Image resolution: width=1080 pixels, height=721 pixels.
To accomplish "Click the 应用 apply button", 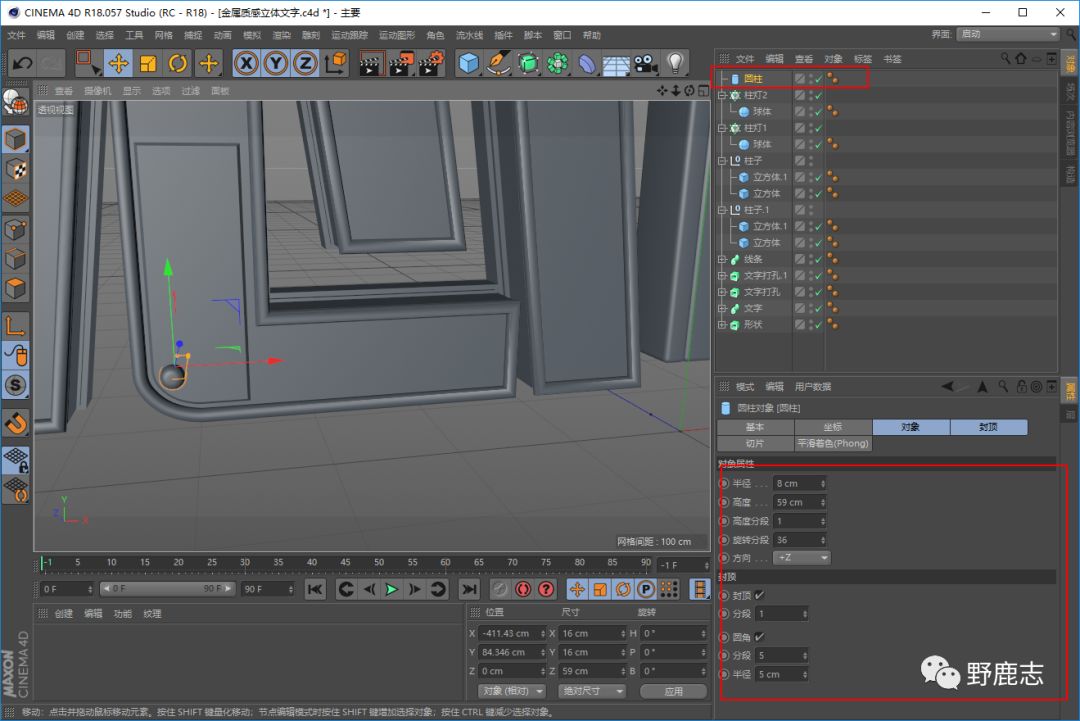I will tap(673, 691).
